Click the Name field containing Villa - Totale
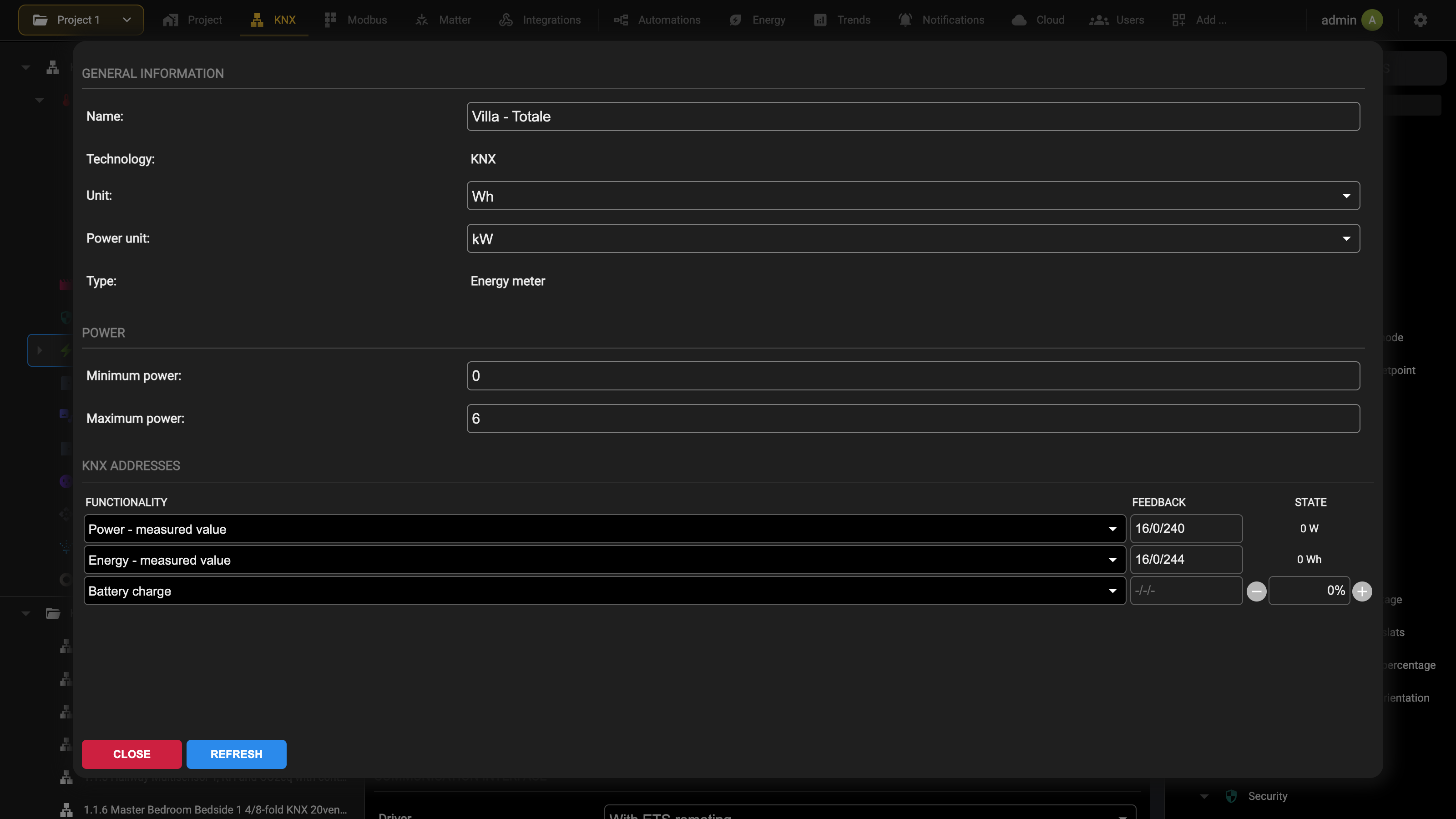 pyautogui.click(x=913, y=116)
